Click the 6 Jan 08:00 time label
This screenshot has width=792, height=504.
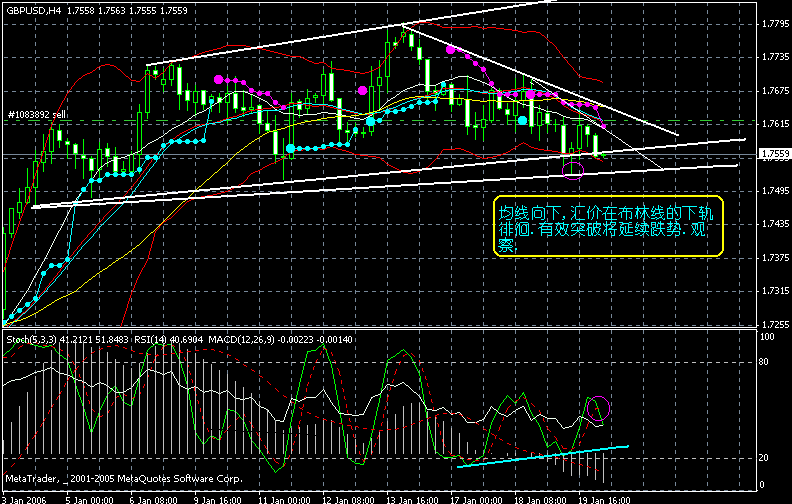click(154, 500)
